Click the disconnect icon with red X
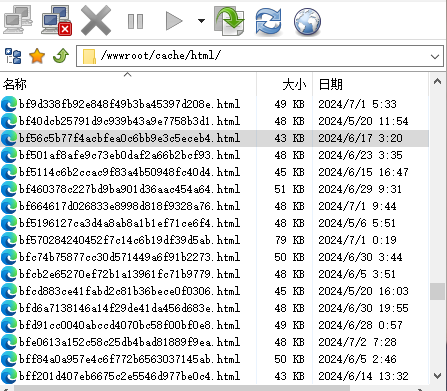This screenshot has height=391, width=447. pyautogui.click(x=56, y=21)
